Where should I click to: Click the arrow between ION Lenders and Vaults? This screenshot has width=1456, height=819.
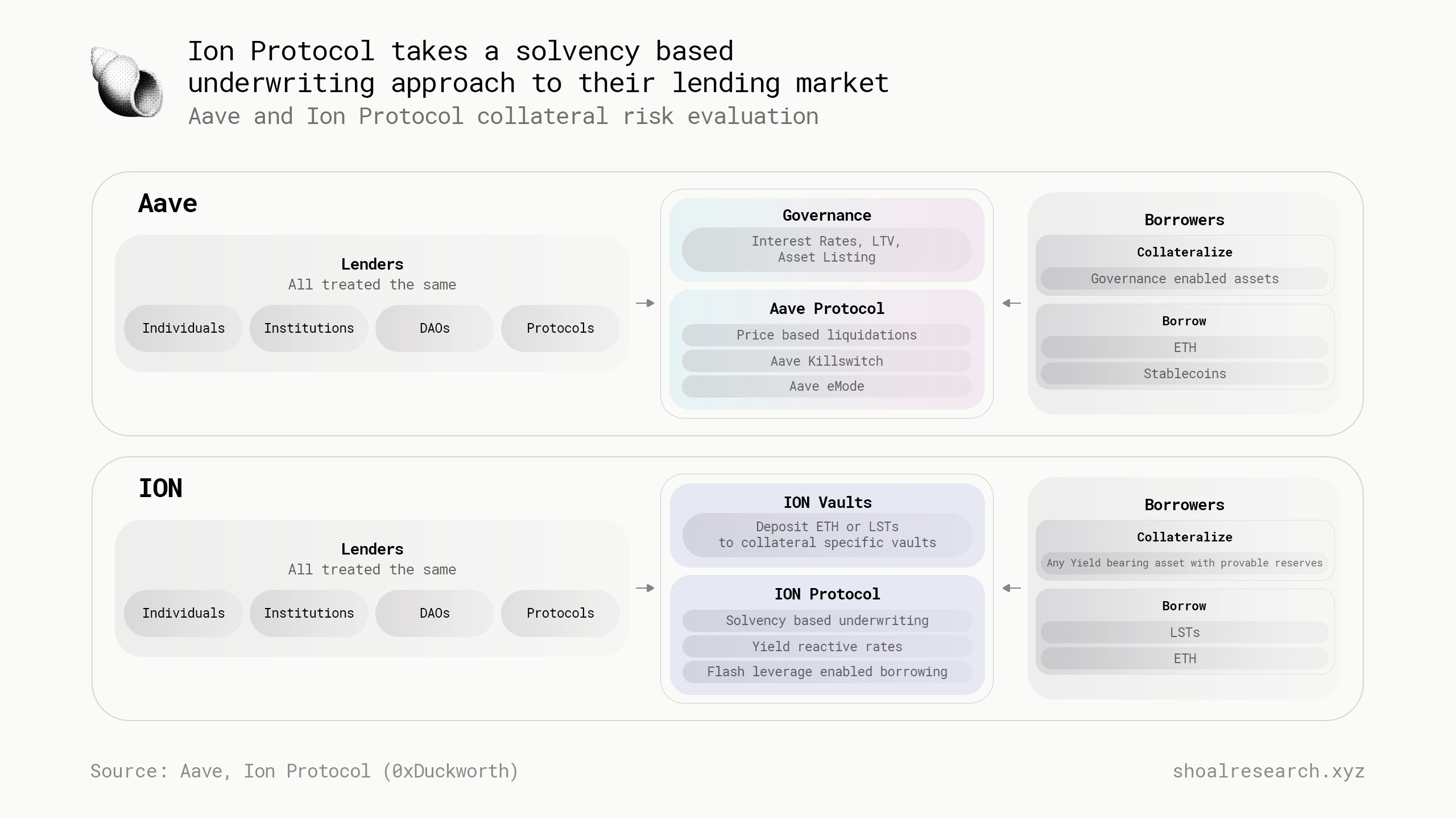[645, 588]
